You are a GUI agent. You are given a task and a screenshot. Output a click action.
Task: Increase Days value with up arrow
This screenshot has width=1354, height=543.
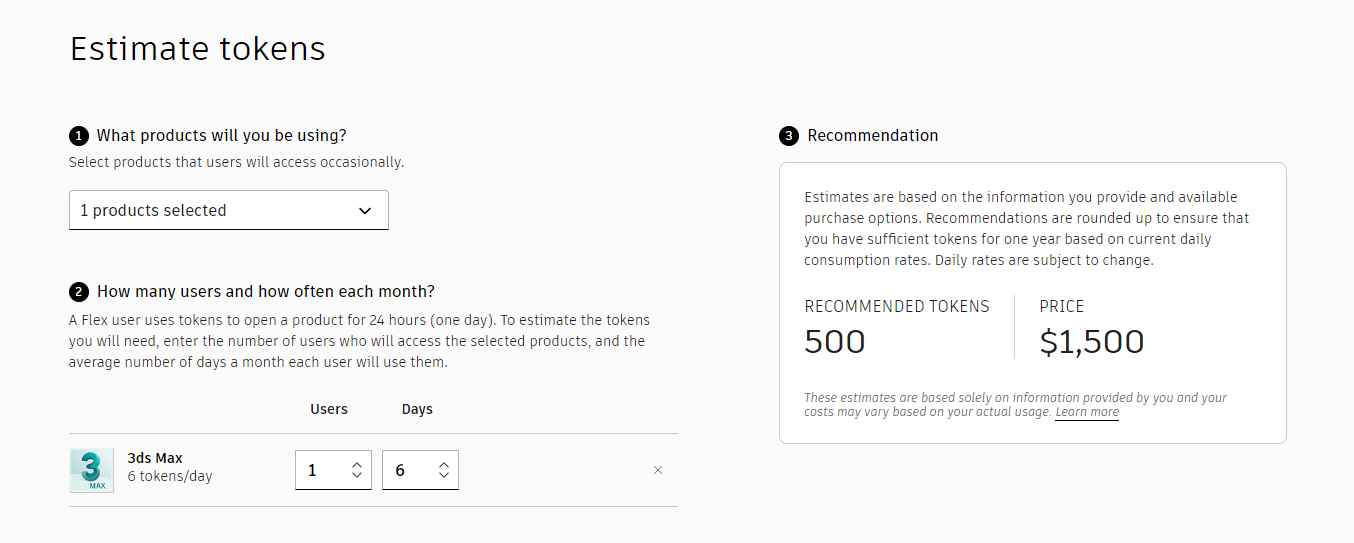(x=444, y=464)
